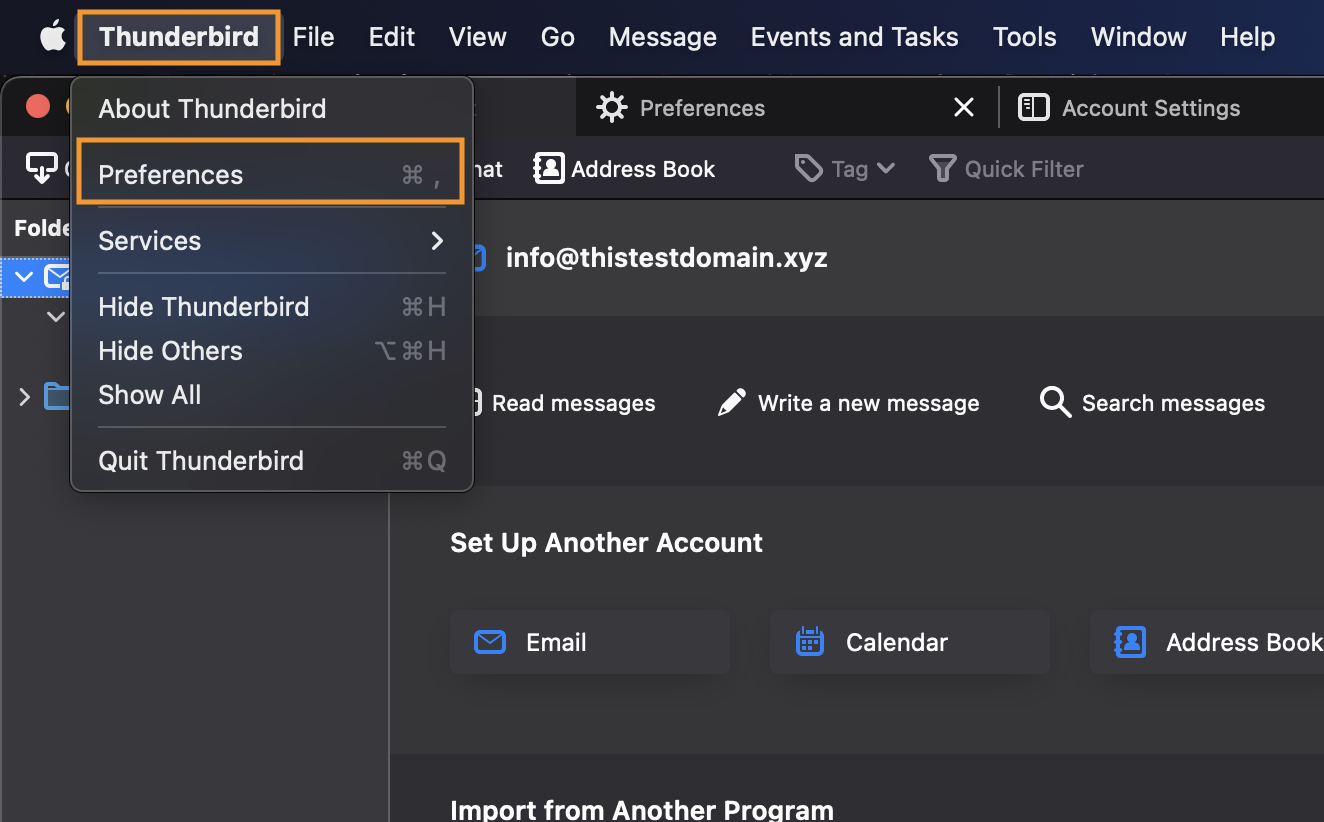Open the Edit menu
This screenshot has width=1324, height=822.
[x=391, y=38]
